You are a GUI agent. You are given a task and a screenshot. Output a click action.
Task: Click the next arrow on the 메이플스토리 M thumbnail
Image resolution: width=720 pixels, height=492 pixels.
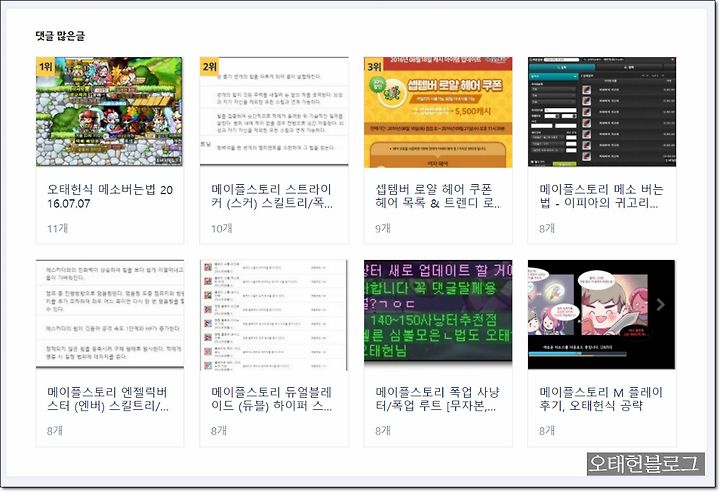[660, 305]
